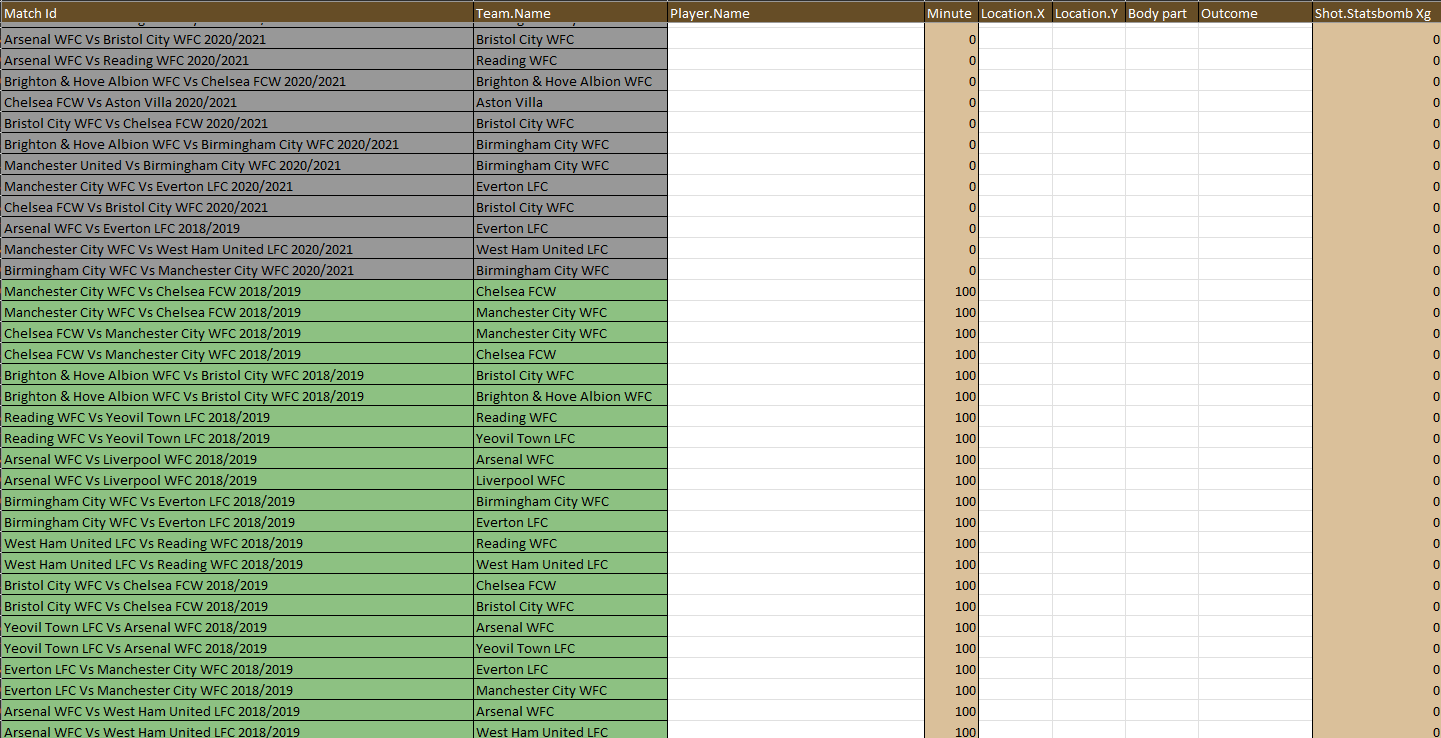
Task: Click empty Player.Name cell in the Aston Villa row
Action: [x=796, y=102]
